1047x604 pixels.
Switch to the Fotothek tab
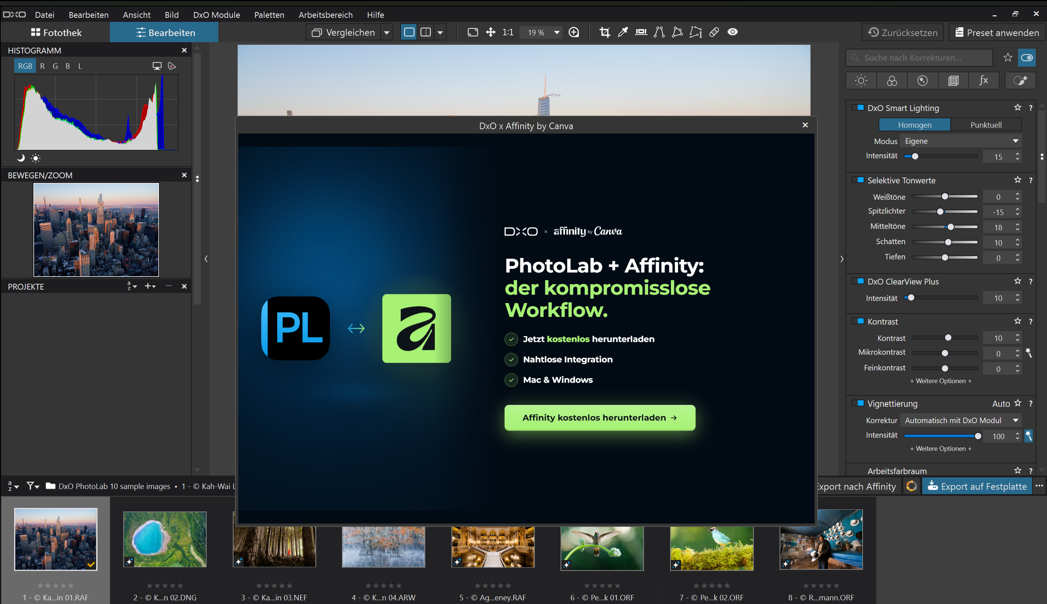tap(56, 32)
